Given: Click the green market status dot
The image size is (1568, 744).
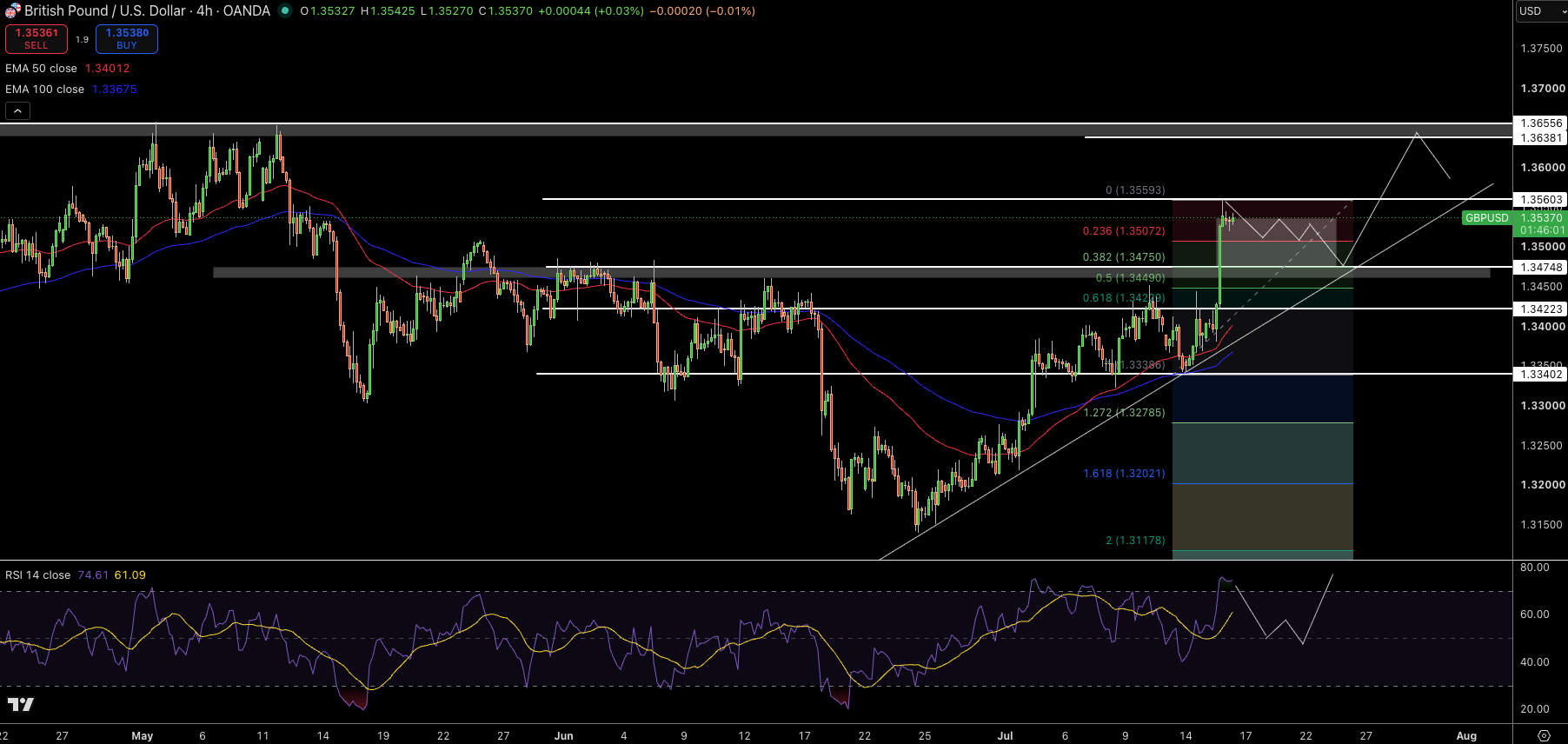Looking at the screenshot, I should pos(285,10).
